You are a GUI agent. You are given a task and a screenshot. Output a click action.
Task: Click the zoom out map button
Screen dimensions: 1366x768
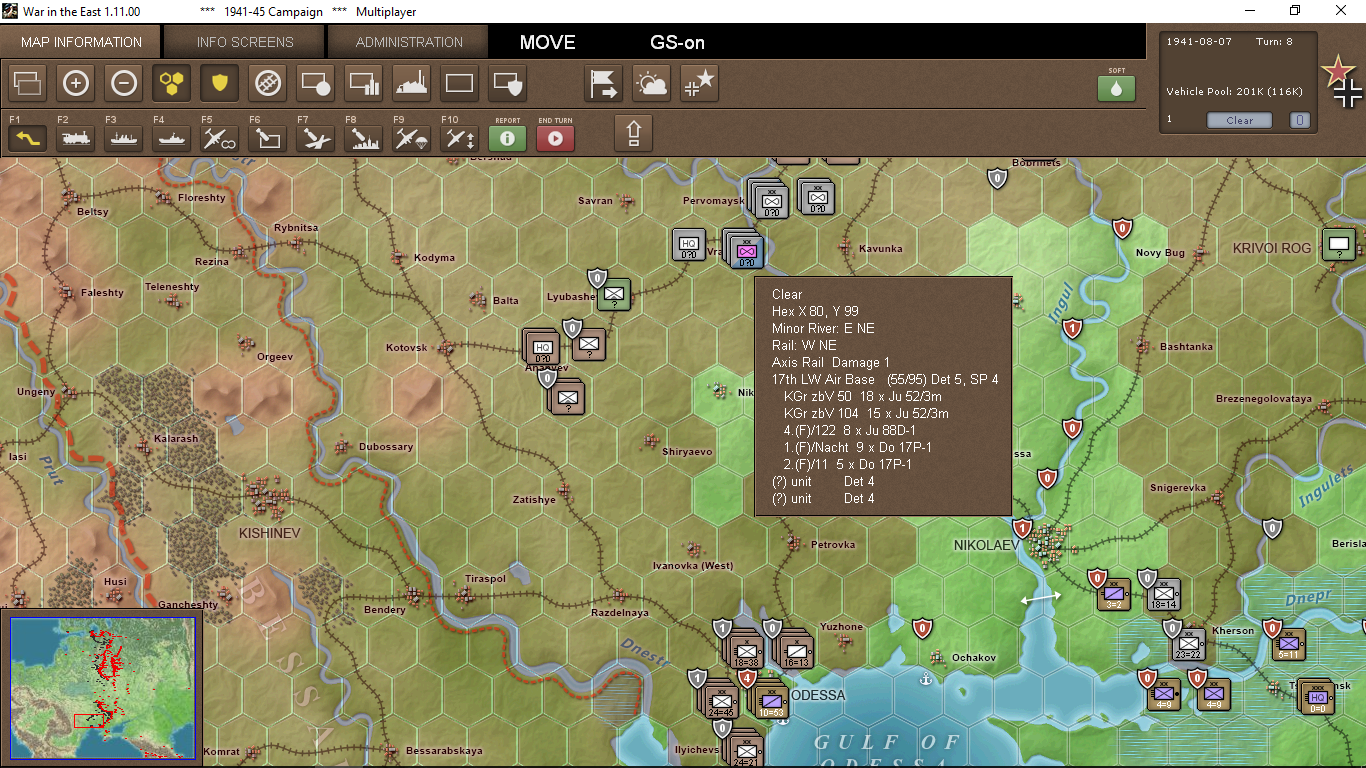point(124,83)
